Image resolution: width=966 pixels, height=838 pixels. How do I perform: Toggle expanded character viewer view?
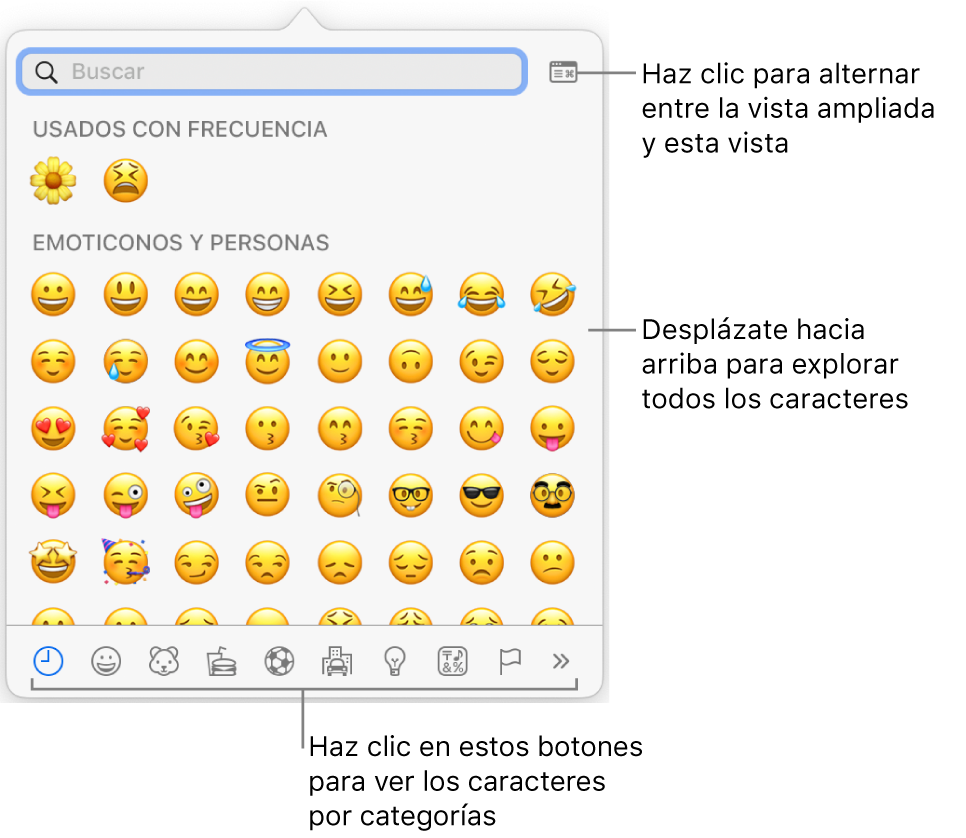point(563,72)
